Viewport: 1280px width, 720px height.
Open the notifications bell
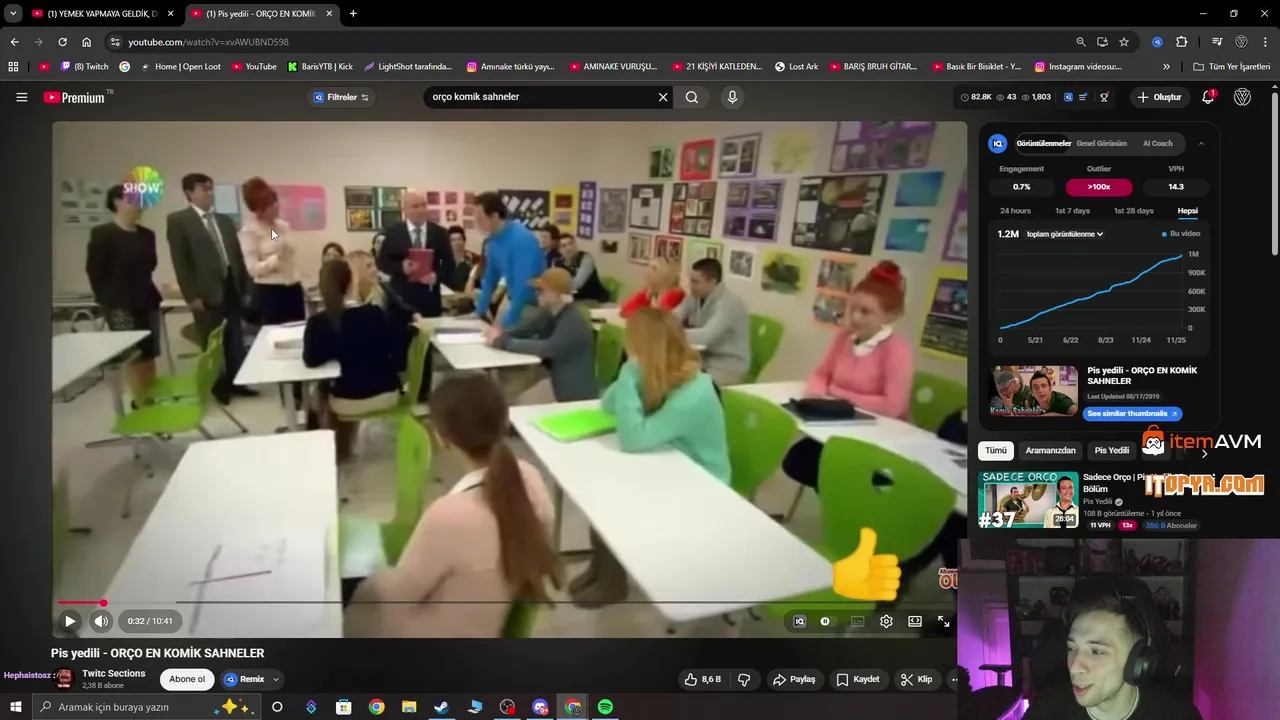(x=1208, y=97)
